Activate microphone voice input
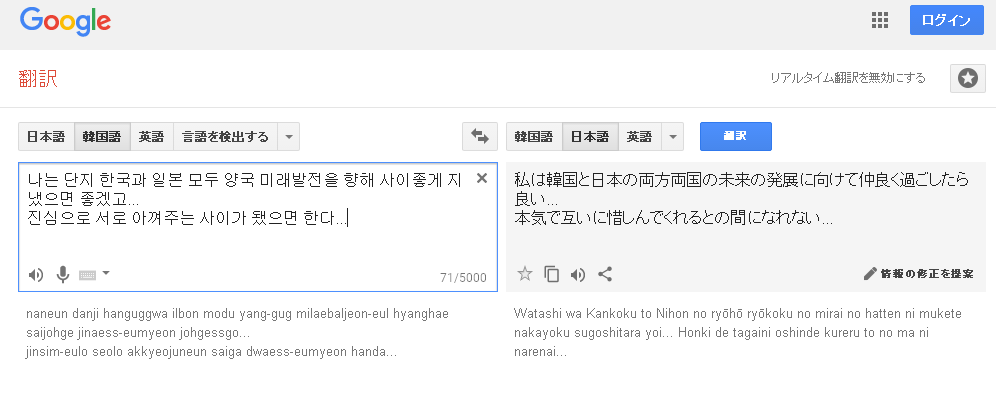The image size is (996, 396). click(62, 275)
